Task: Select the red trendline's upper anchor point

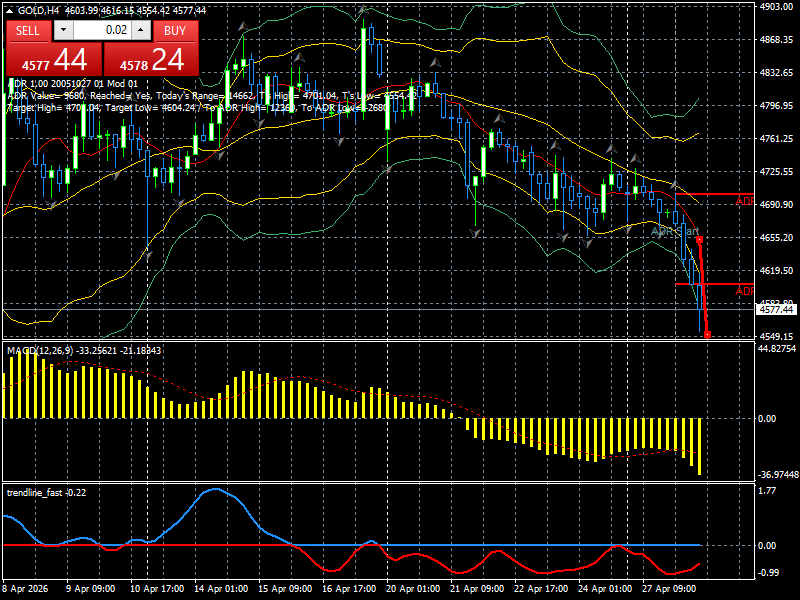Action: tap(699, 239)
